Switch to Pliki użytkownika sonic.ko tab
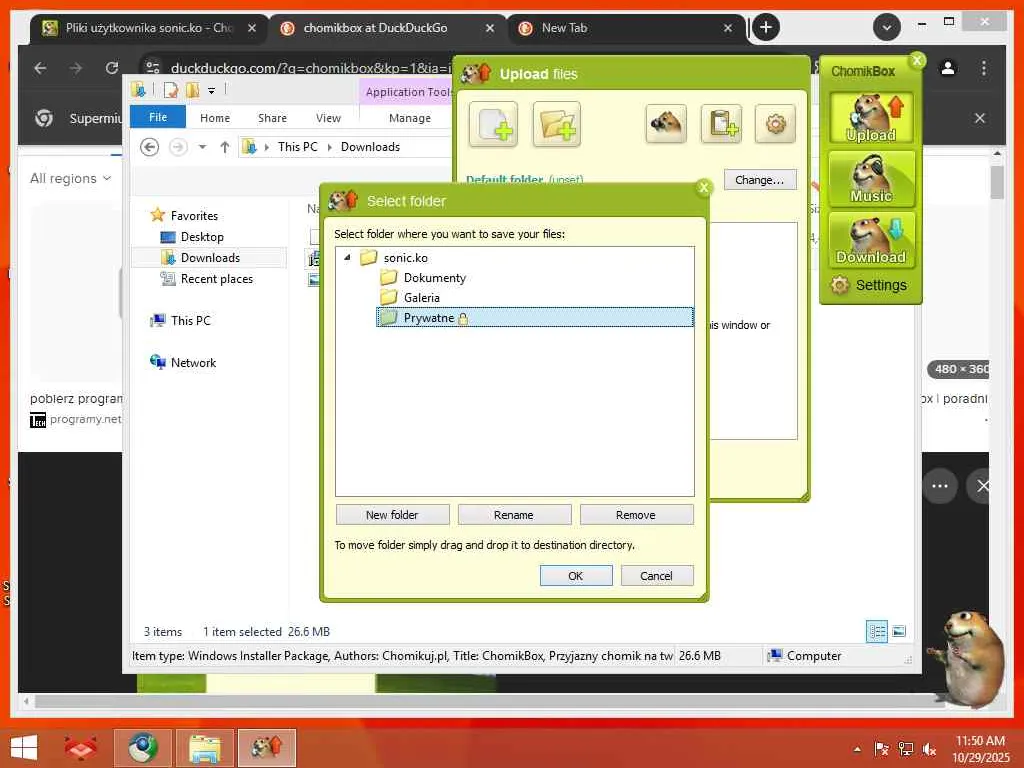The width and height of the screenshot is (1024, 768). click(x=149, y=28)
